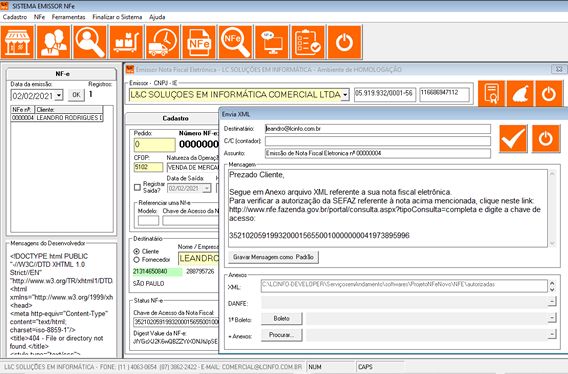Click the CNPJ 05.919.932/0001-56 field

point(385,94)
